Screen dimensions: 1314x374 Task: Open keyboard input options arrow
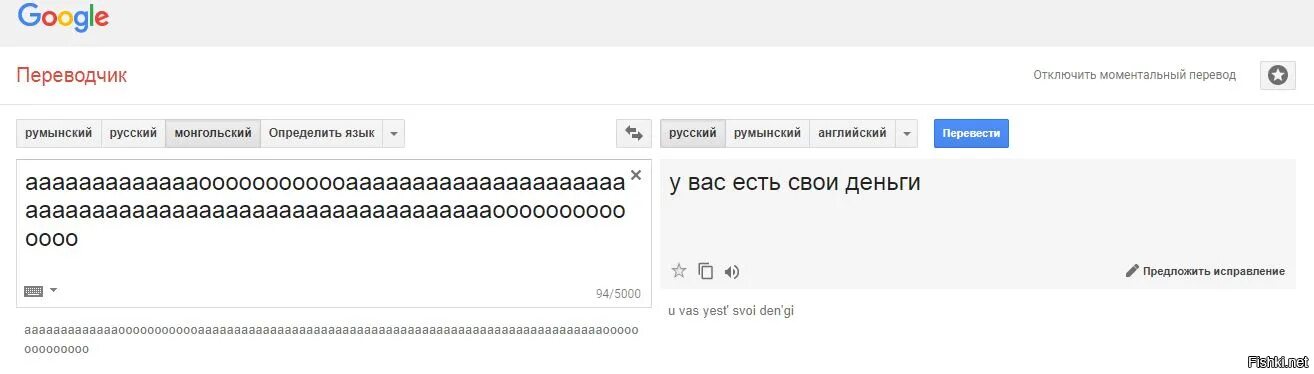[x=54, y=290]
